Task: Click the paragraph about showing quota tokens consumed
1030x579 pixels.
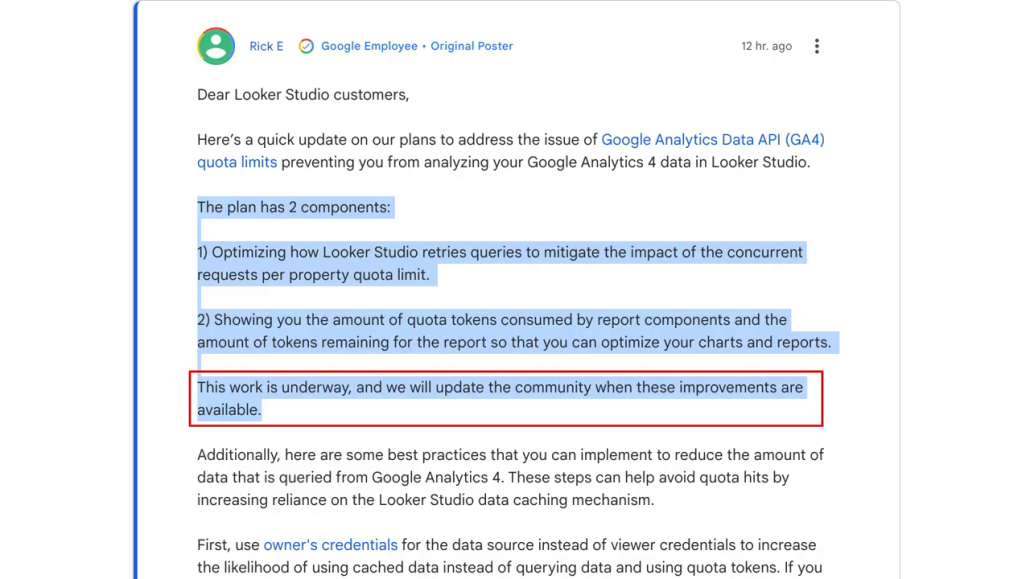Action: (x=513, y=331)
